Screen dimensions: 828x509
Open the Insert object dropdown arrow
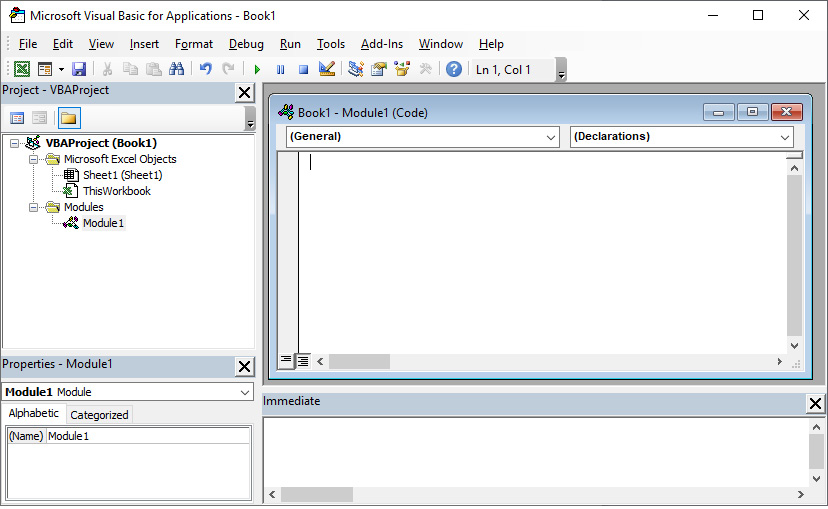point(61,69)
